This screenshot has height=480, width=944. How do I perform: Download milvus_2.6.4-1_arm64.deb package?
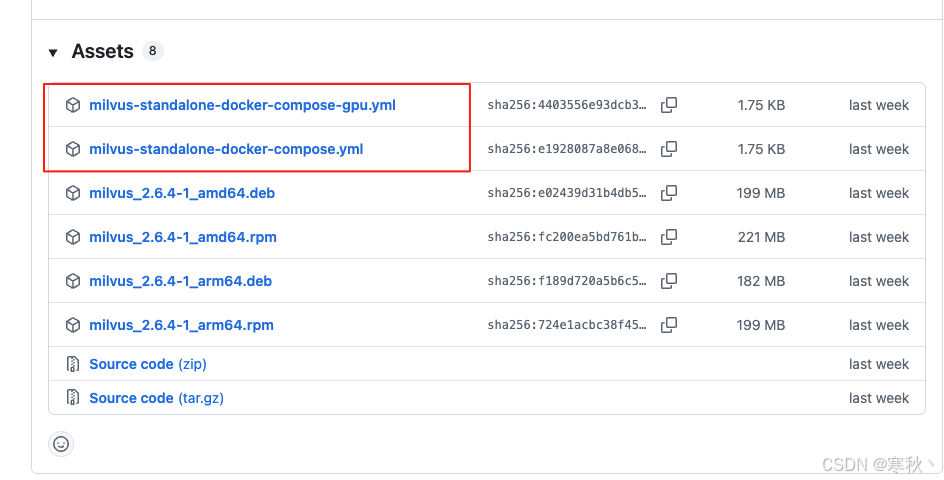pos(181,281)
